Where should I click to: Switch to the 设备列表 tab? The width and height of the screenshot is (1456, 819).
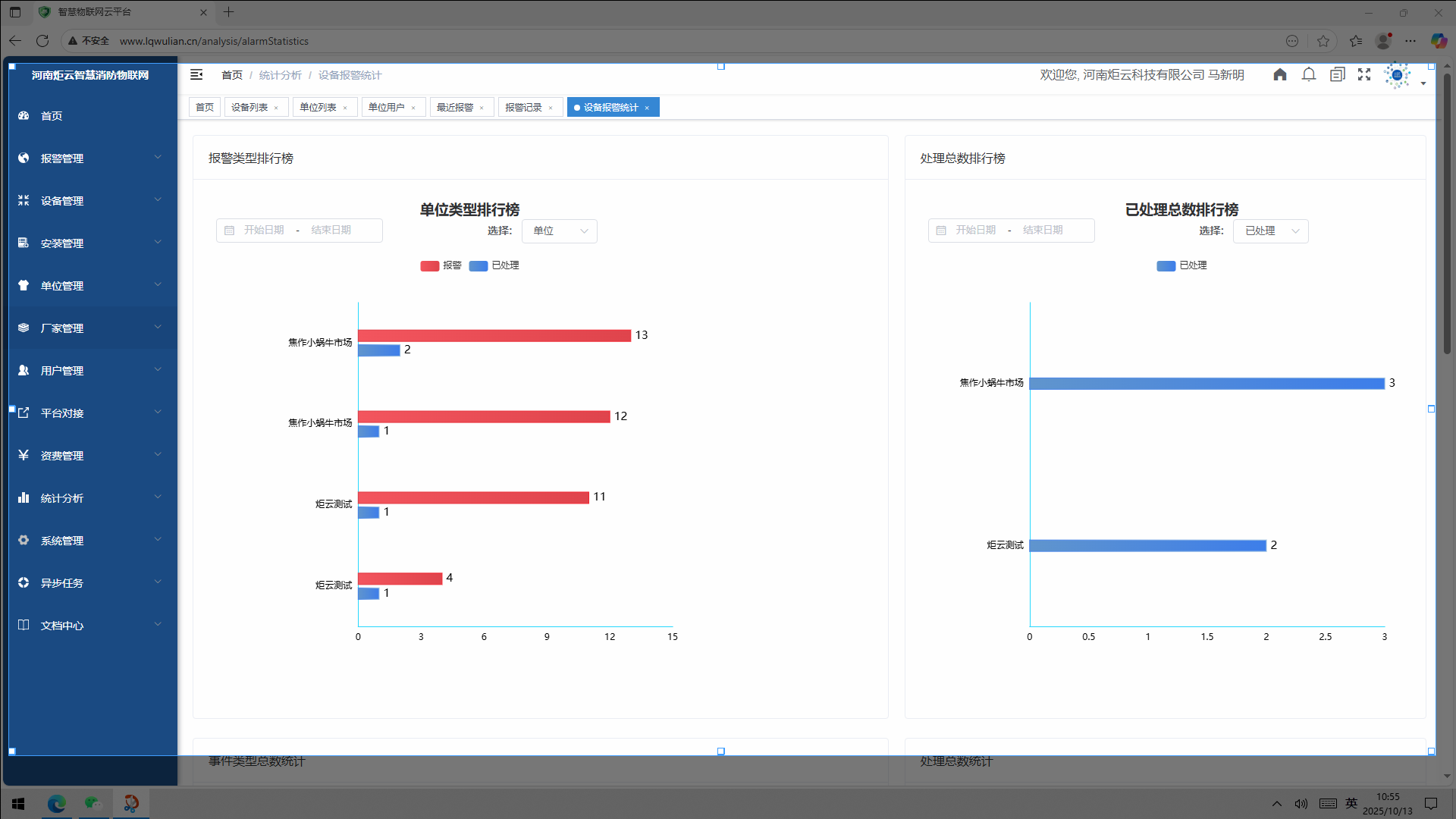tap(249, 108)
